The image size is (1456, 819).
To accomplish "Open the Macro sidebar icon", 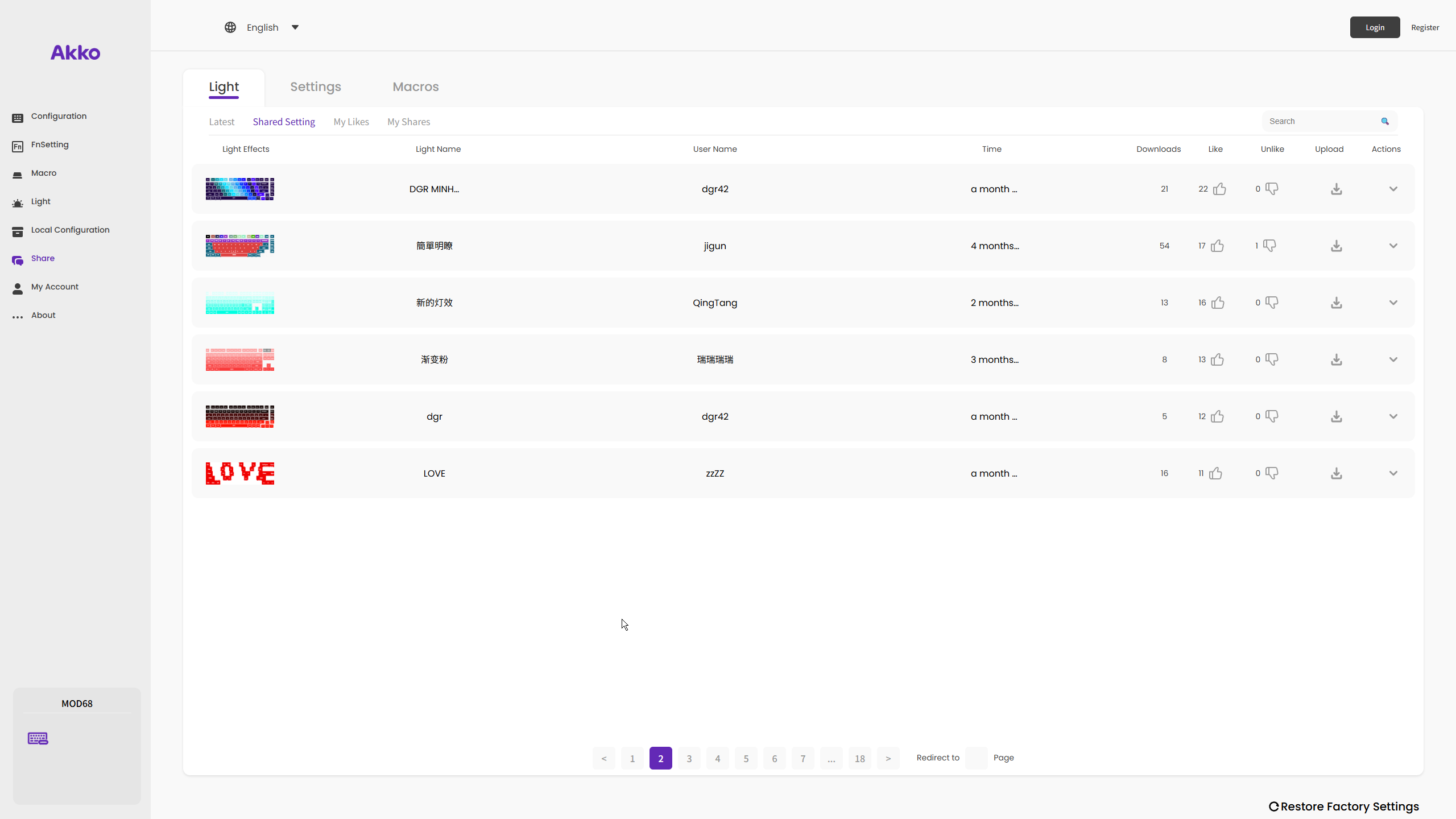I will pyautogui.click(x=18, y=174).
